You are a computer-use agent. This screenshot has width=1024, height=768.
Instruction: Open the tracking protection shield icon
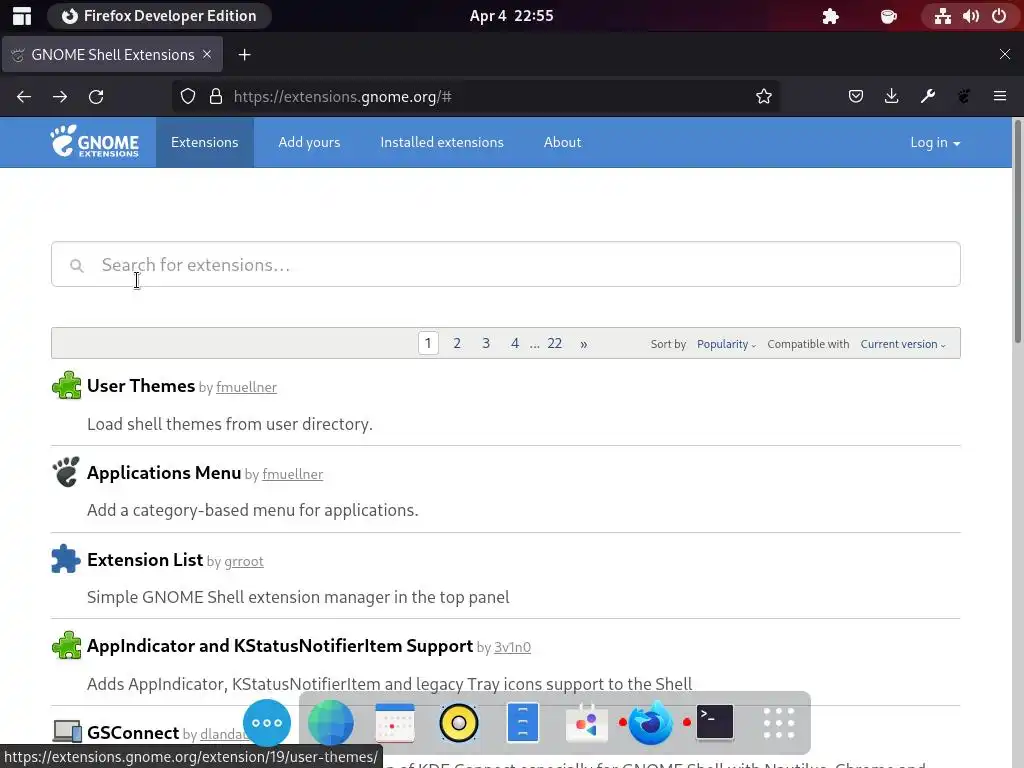click(x=188, y=97)
